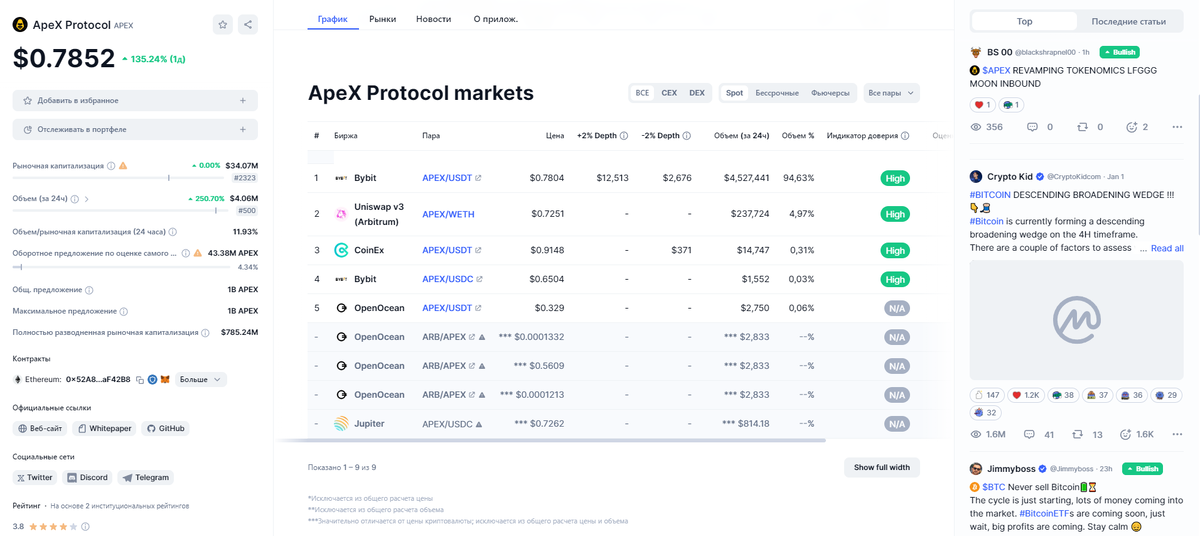Image resolution: width=1200 pixels, height=536 pixels.
Task: Copy the Ethereum contract address
Action: pyautogui.click(x=140, y=380)
